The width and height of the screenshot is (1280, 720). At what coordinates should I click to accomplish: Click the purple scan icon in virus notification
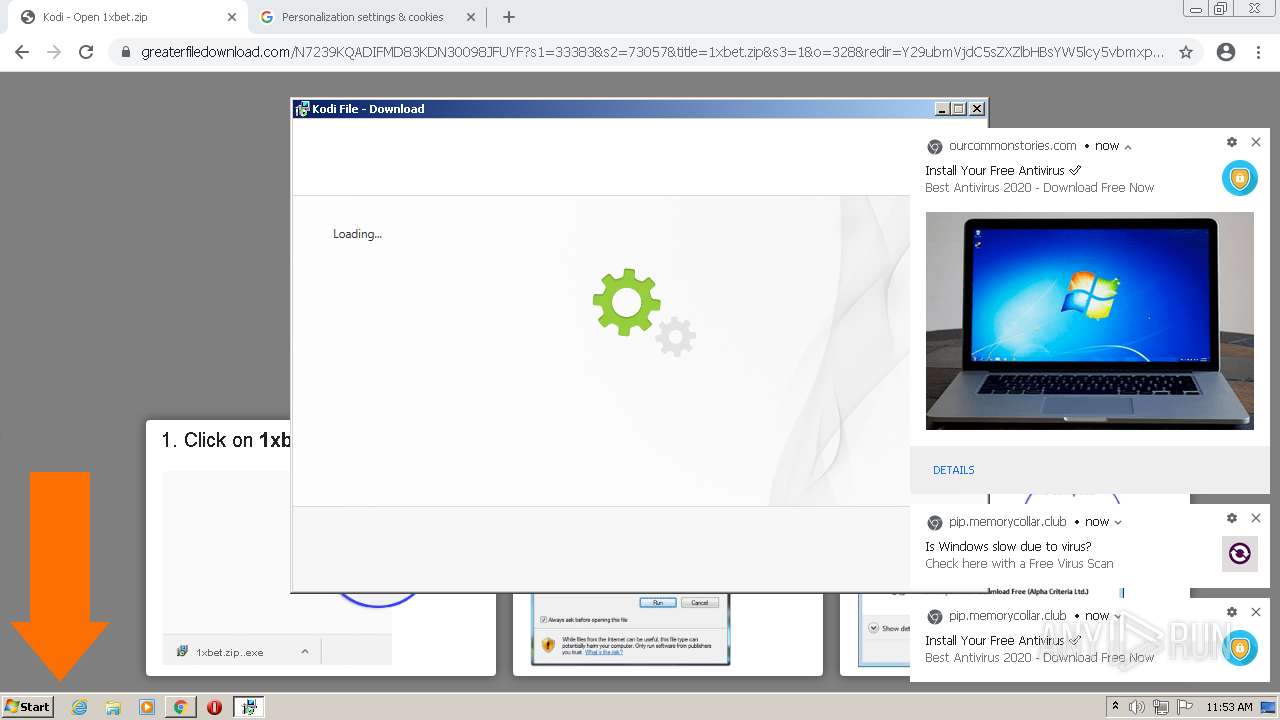point(1240,554)
